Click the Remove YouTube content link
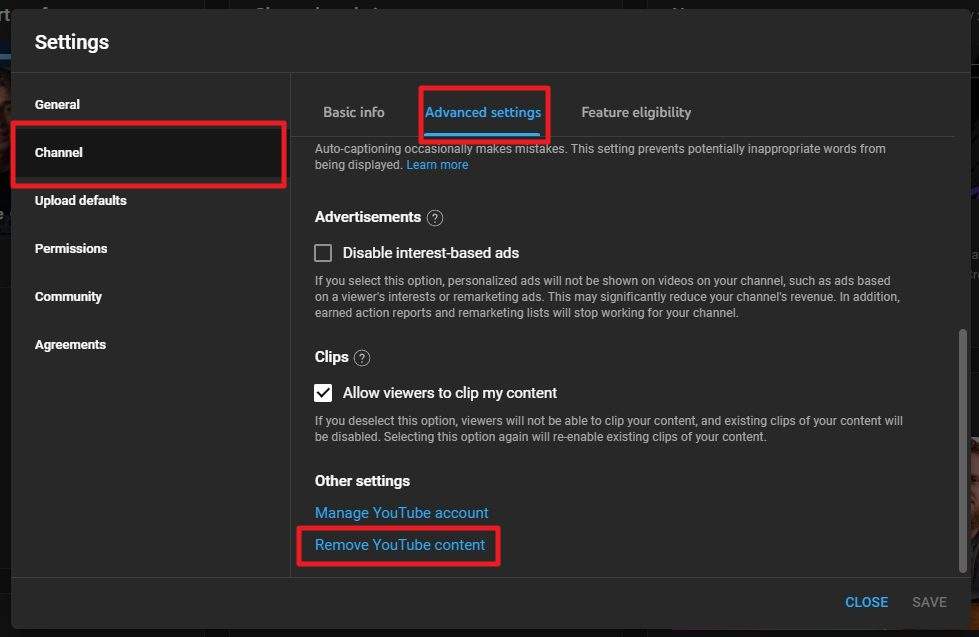 click(400, 545)
